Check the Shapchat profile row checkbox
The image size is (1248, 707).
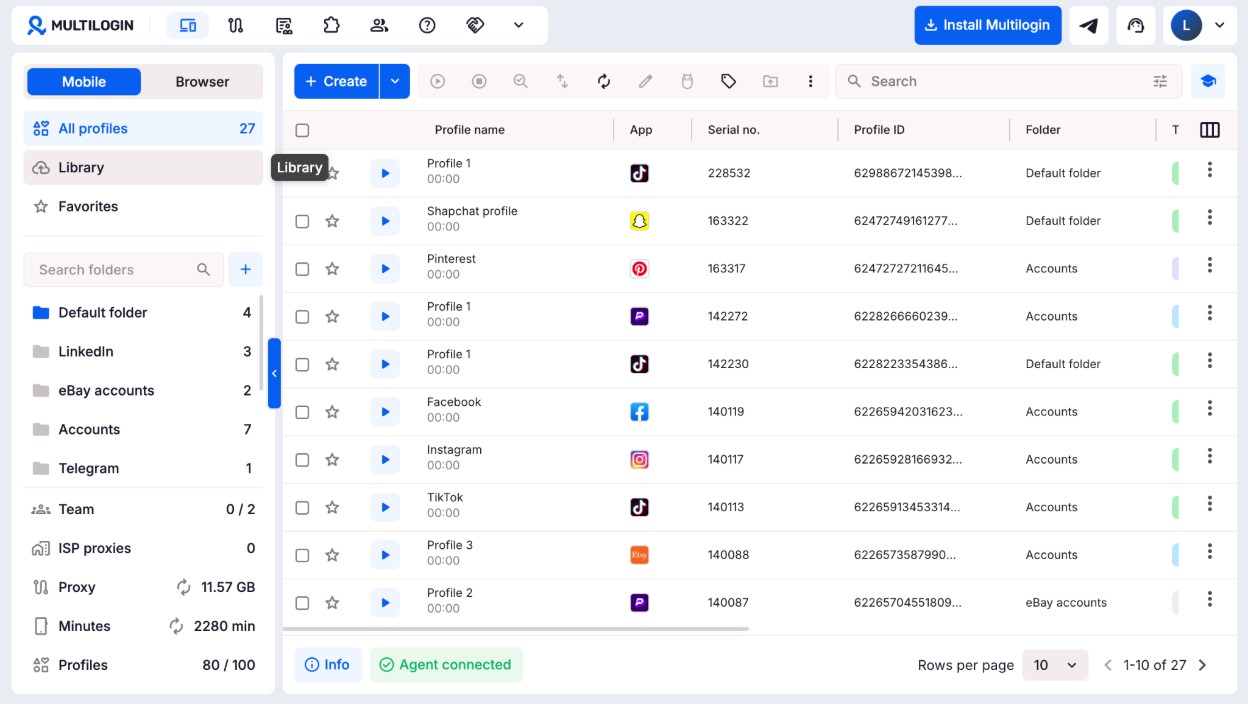tap(302, 221)
